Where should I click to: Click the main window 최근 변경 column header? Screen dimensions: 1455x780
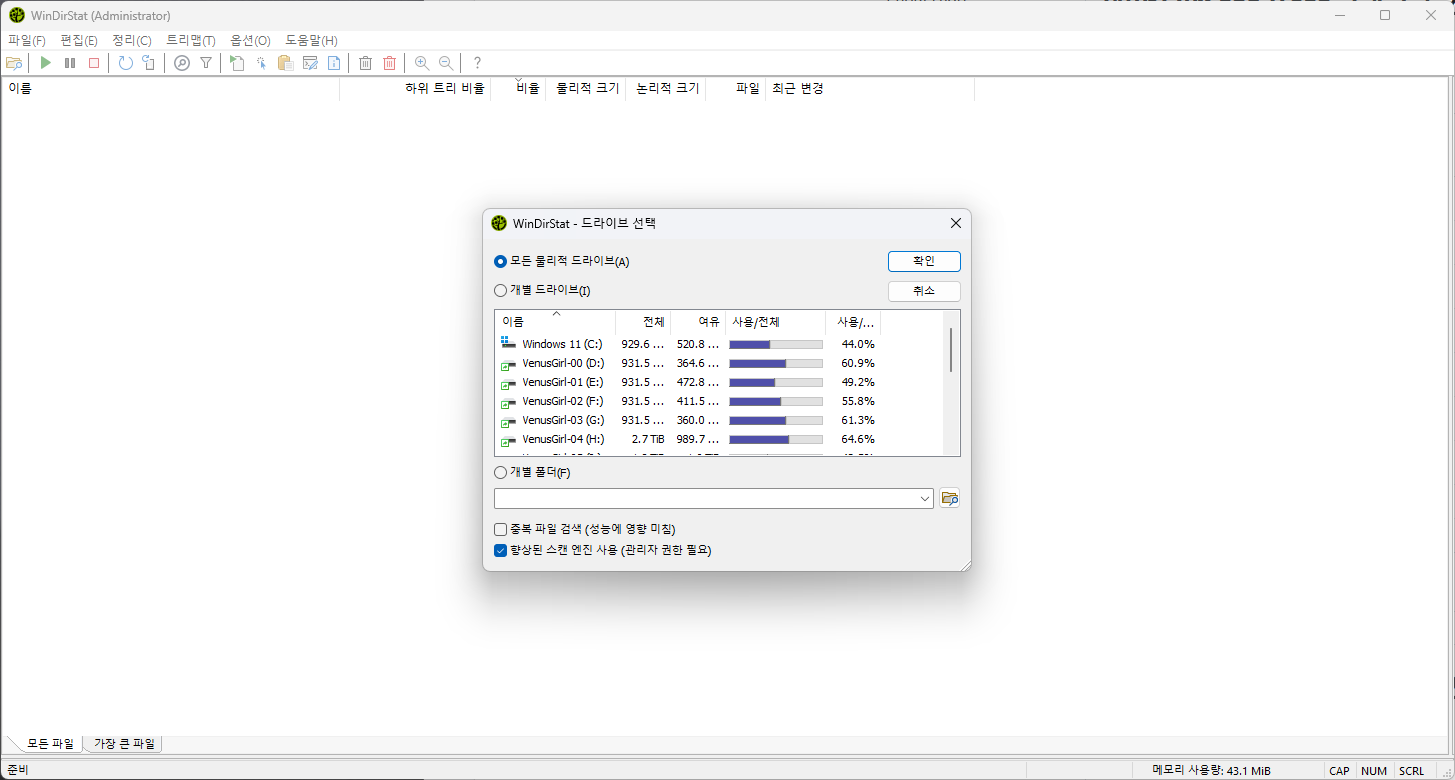point(870,88)
